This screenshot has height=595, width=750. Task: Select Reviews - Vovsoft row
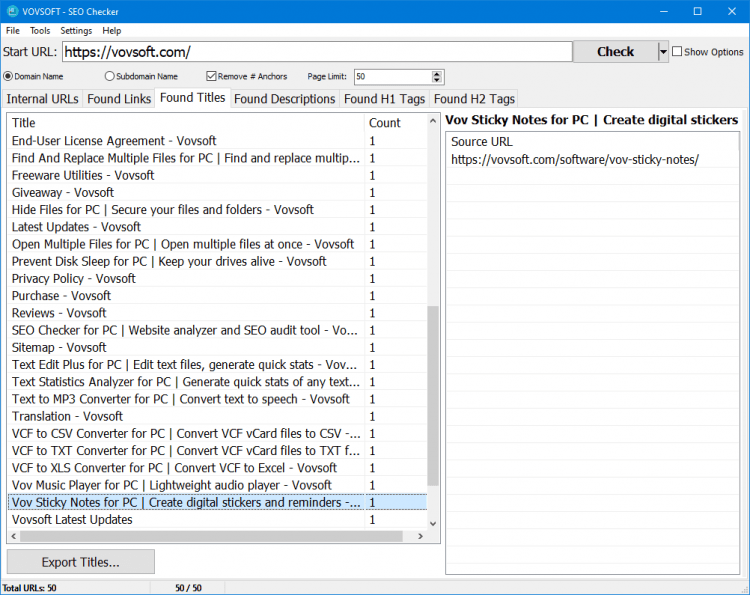[217, 313]
